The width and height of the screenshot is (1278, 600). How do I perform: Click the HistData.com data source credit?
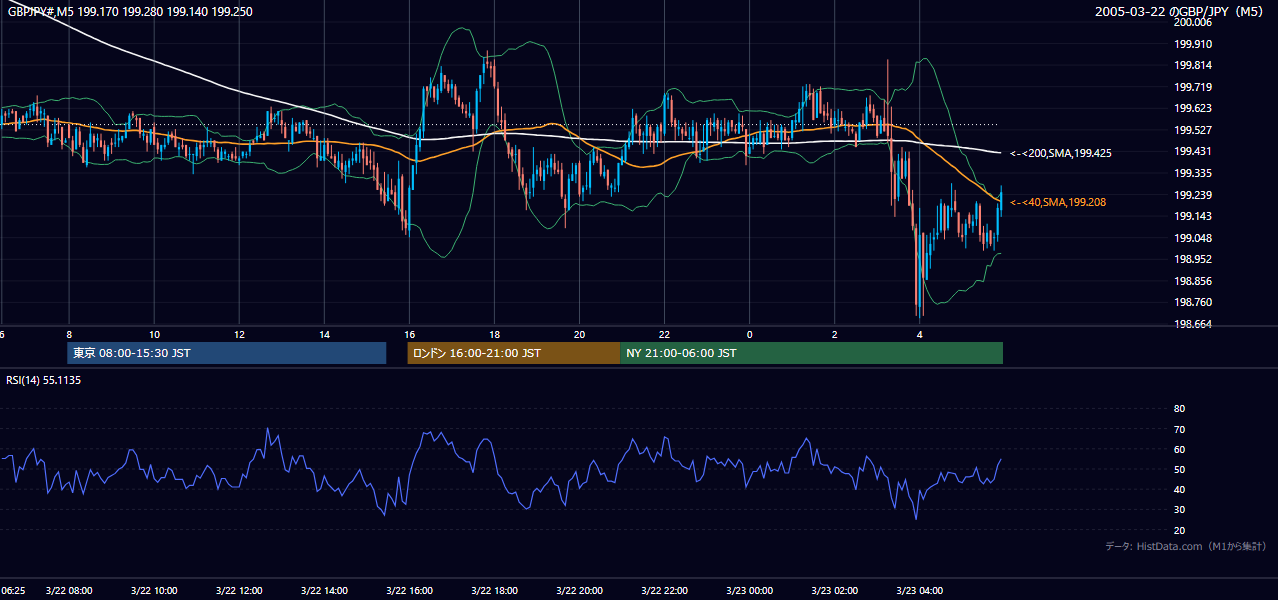tap(1186, 546)
